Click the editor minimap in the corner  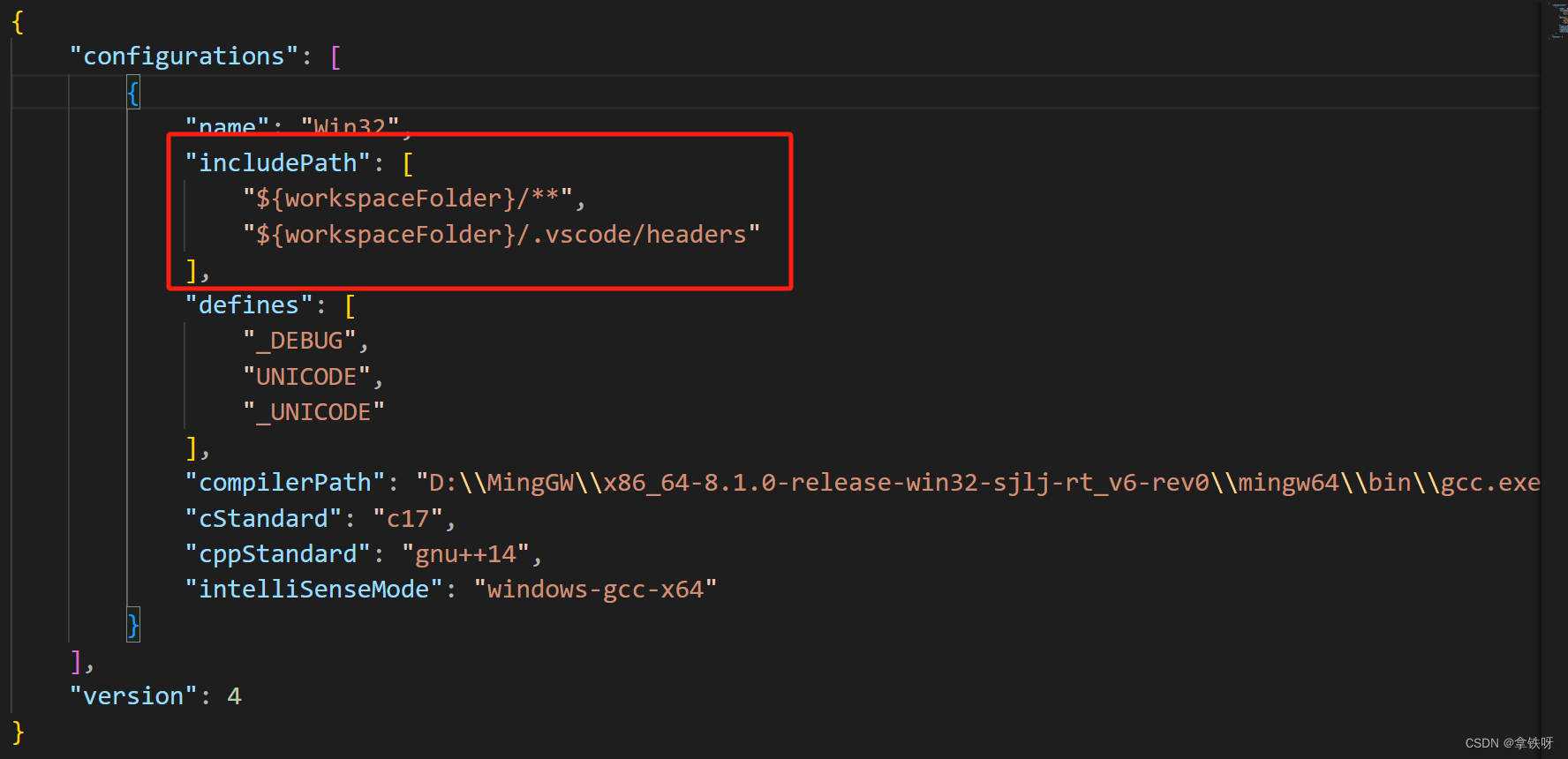click(1558, 21)
